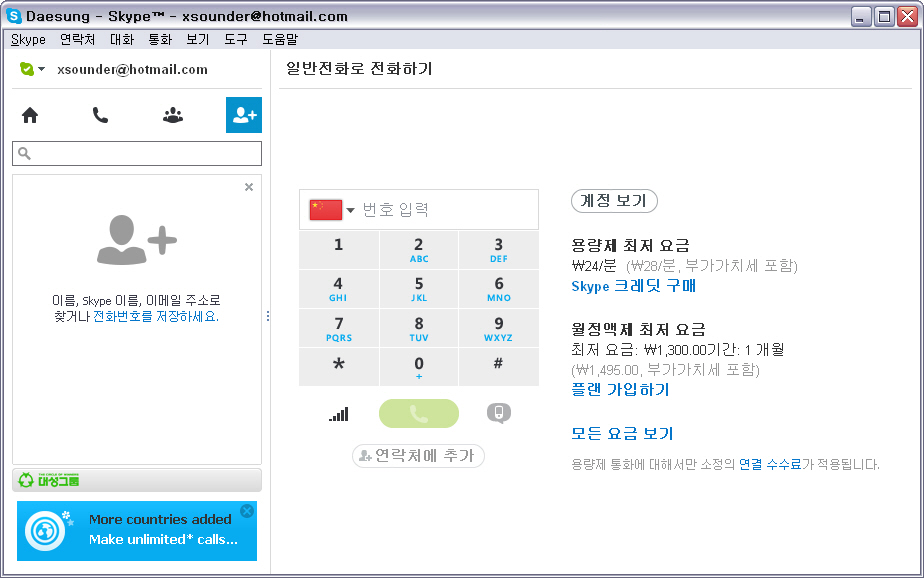Tap the asterisk key on keypad

(339, 367)
